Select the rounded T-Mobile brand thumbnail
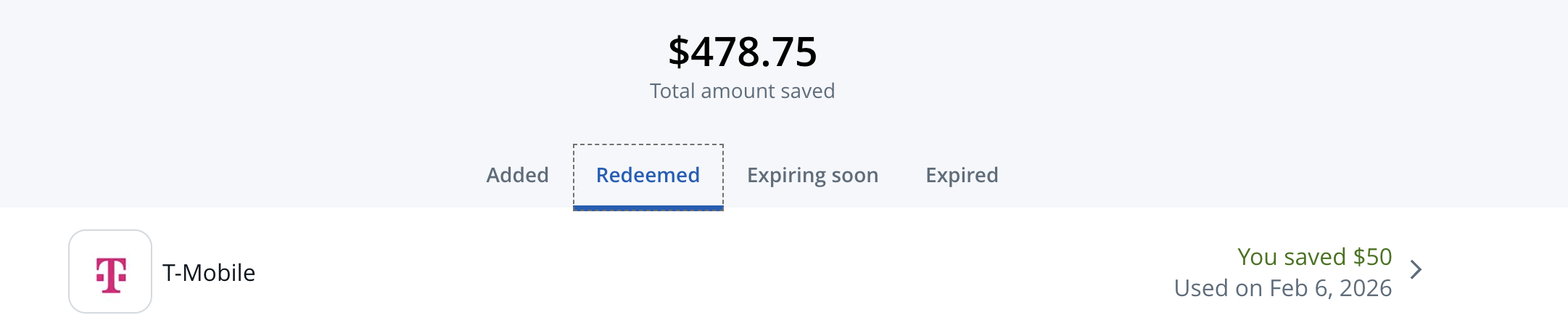1568x331 pixels. click(110, 271)
